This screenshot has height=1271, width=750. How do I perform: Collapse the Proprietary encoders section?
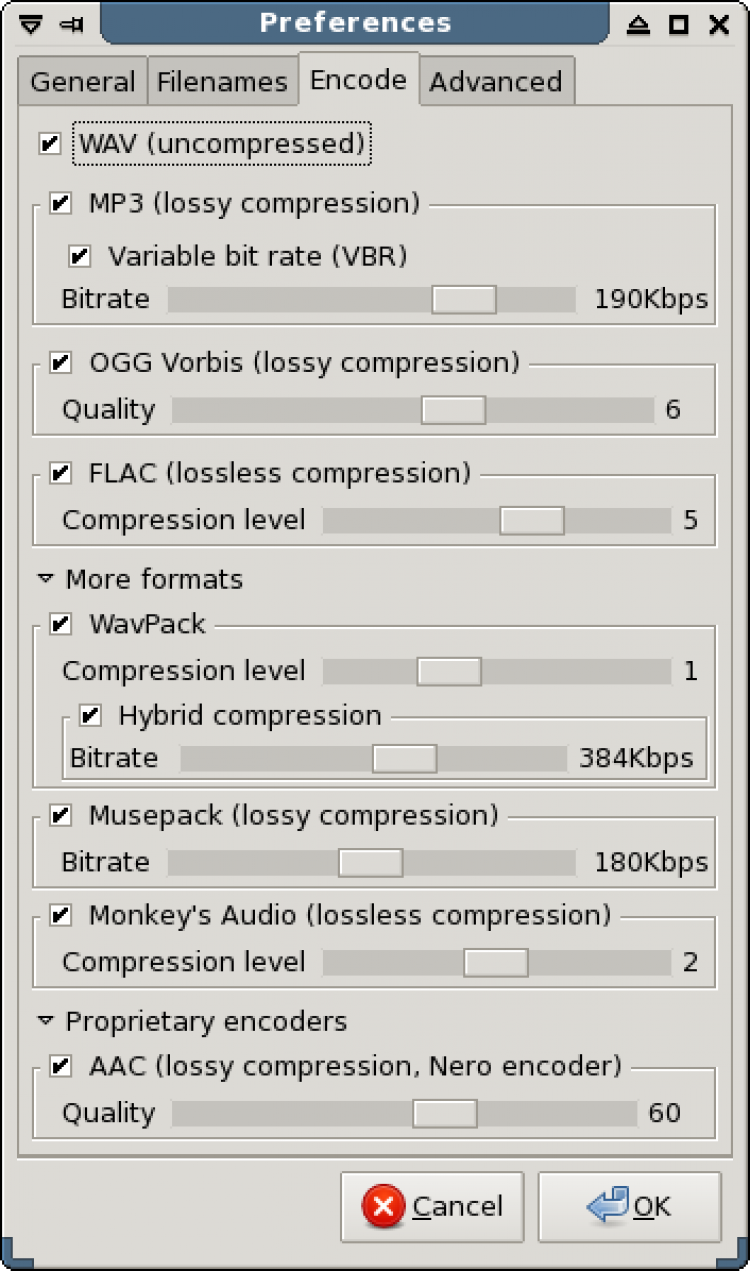pyautogui.click(x=45, y=1021)
